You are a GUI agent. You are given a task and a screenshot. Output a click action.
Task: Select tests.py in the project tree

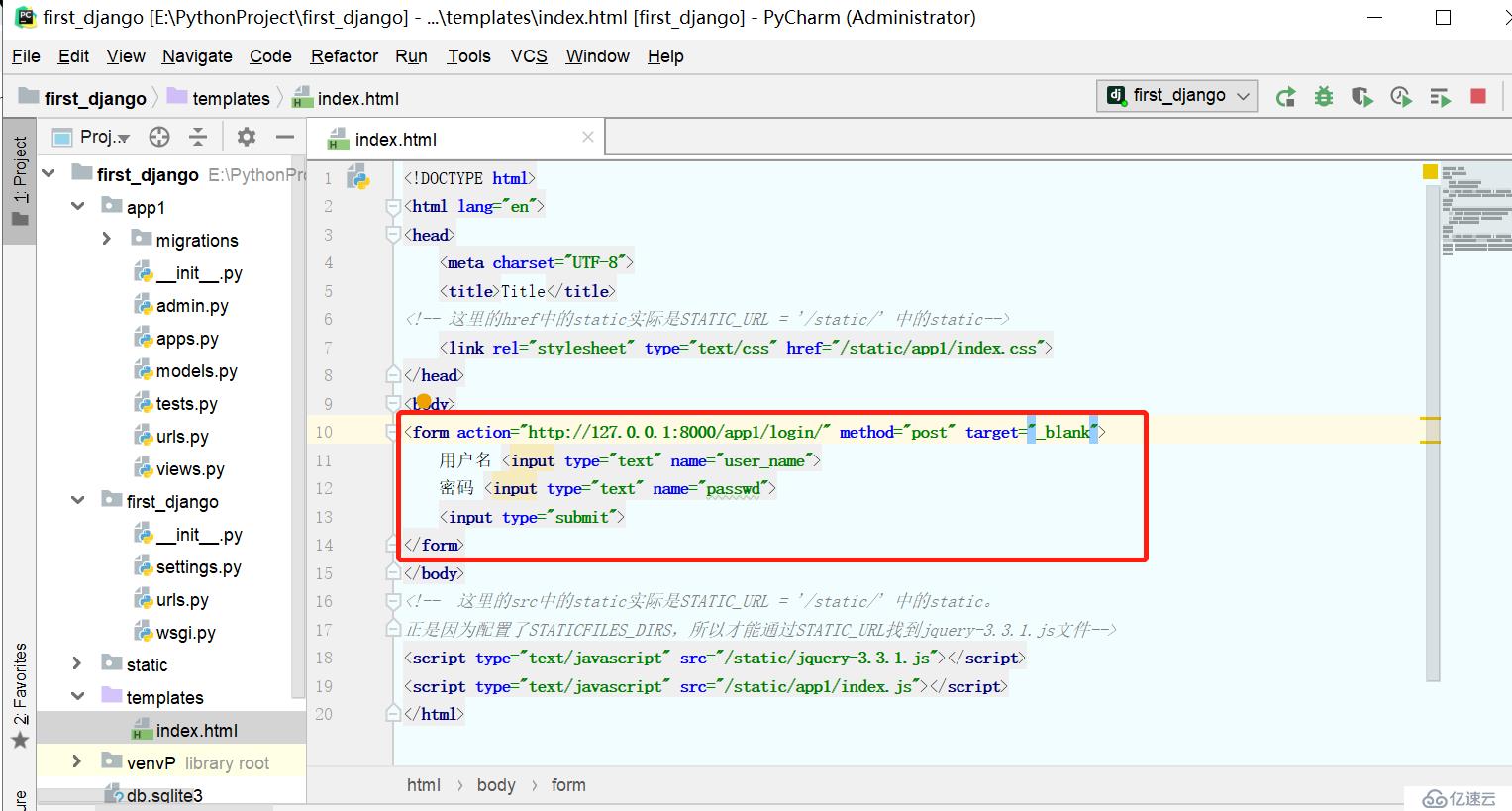tap(186, 404)
